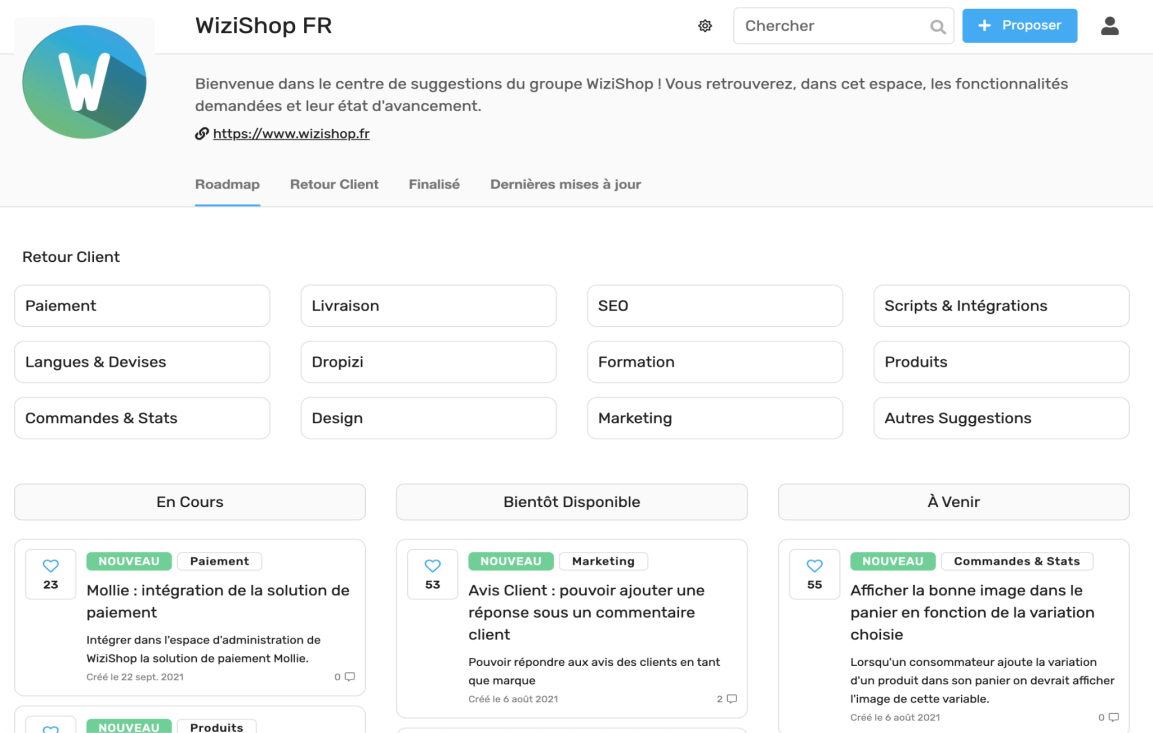Image resolution: width=1153 pixels, height=733 pixels.
Task: Click the search magnifier icon
Action: (937, 25)
